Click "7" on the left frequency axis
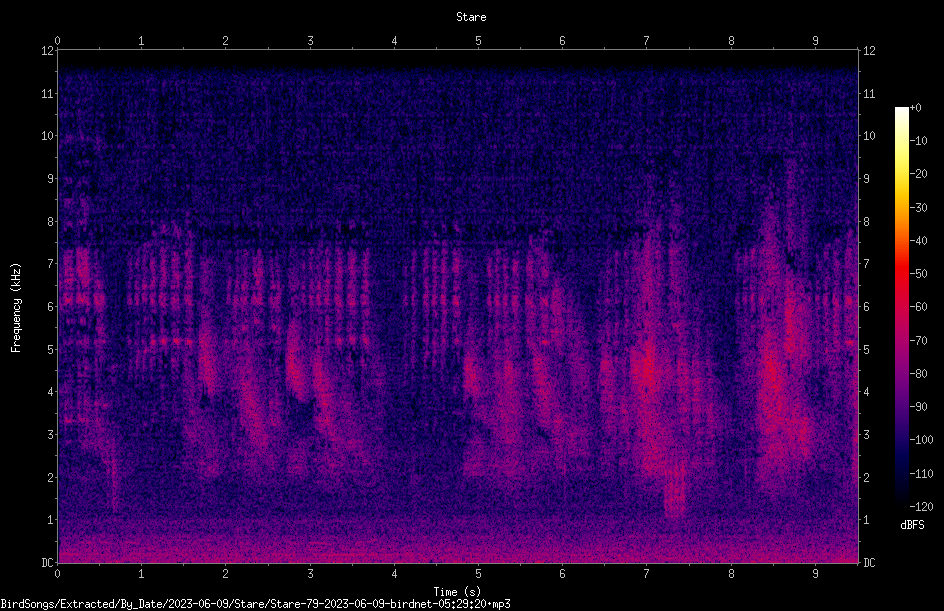The image size is (944, 611). [x=50, y=264]
